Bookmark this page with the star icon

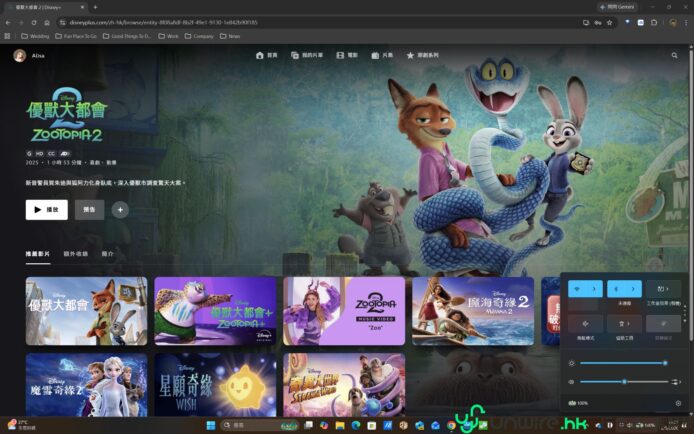coord(609,23)
